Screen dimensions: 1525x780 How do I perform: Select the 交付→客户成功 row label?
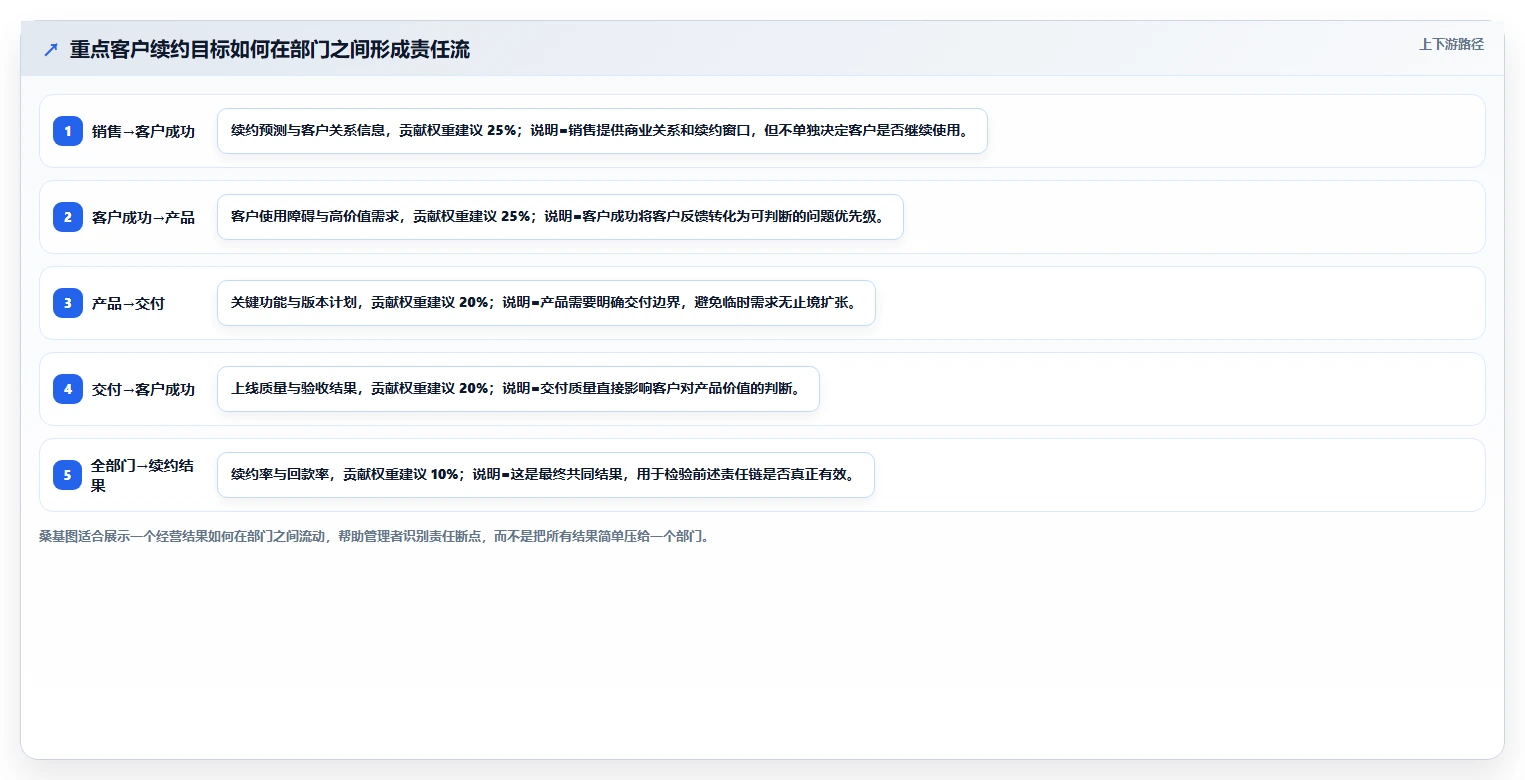point(143,389)
